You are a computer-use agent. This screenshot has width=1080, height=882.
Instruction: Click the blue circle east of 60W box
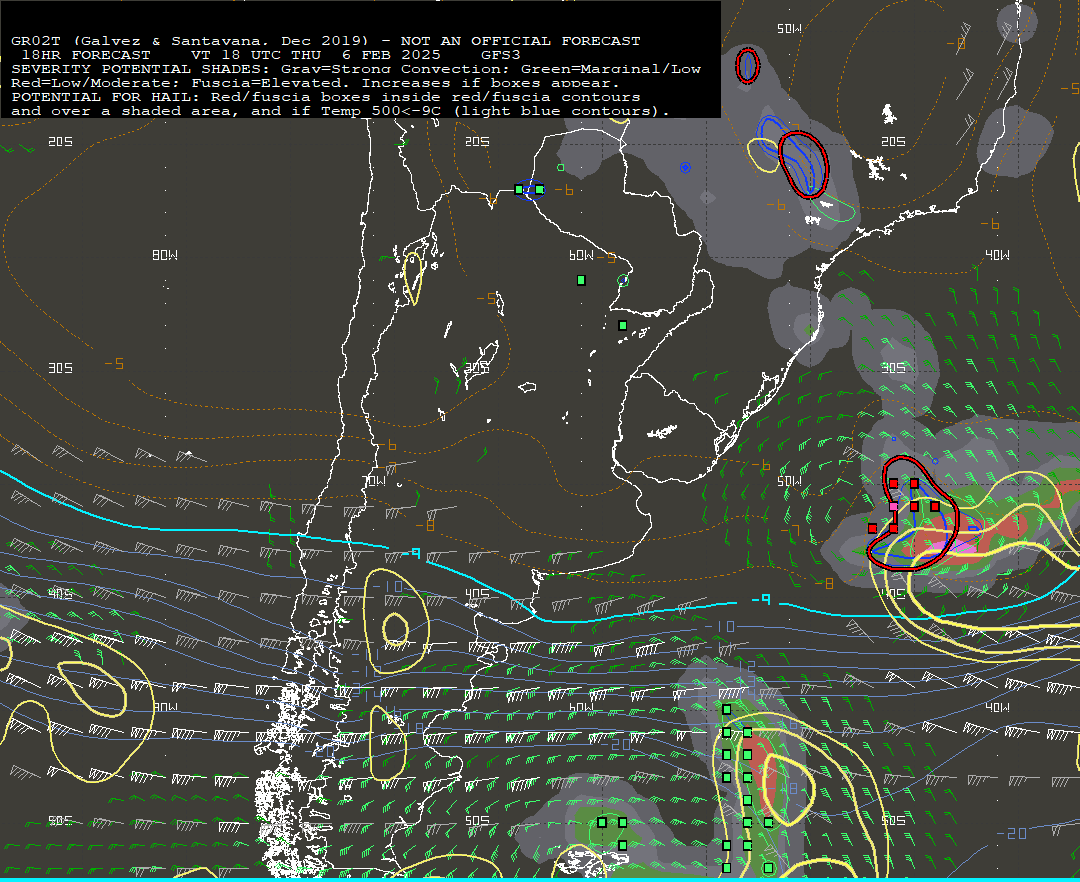pyautogui.click(x=623, y=280)
